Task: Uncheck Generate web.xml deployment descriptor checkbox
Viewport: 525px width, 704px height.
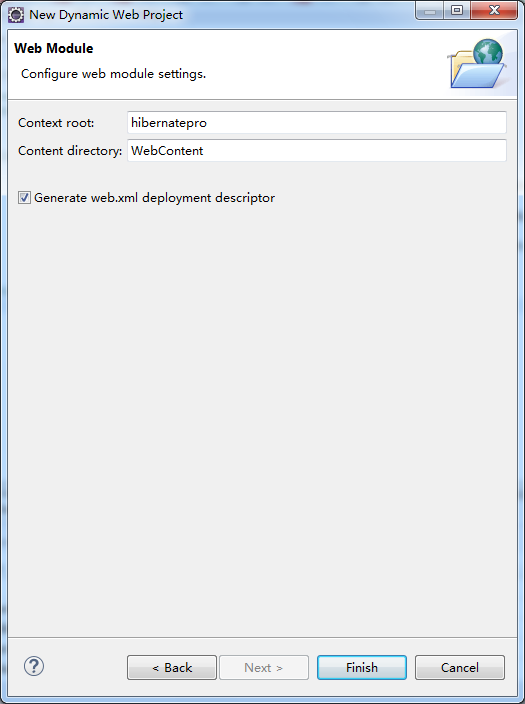Action: pos(24,198)
